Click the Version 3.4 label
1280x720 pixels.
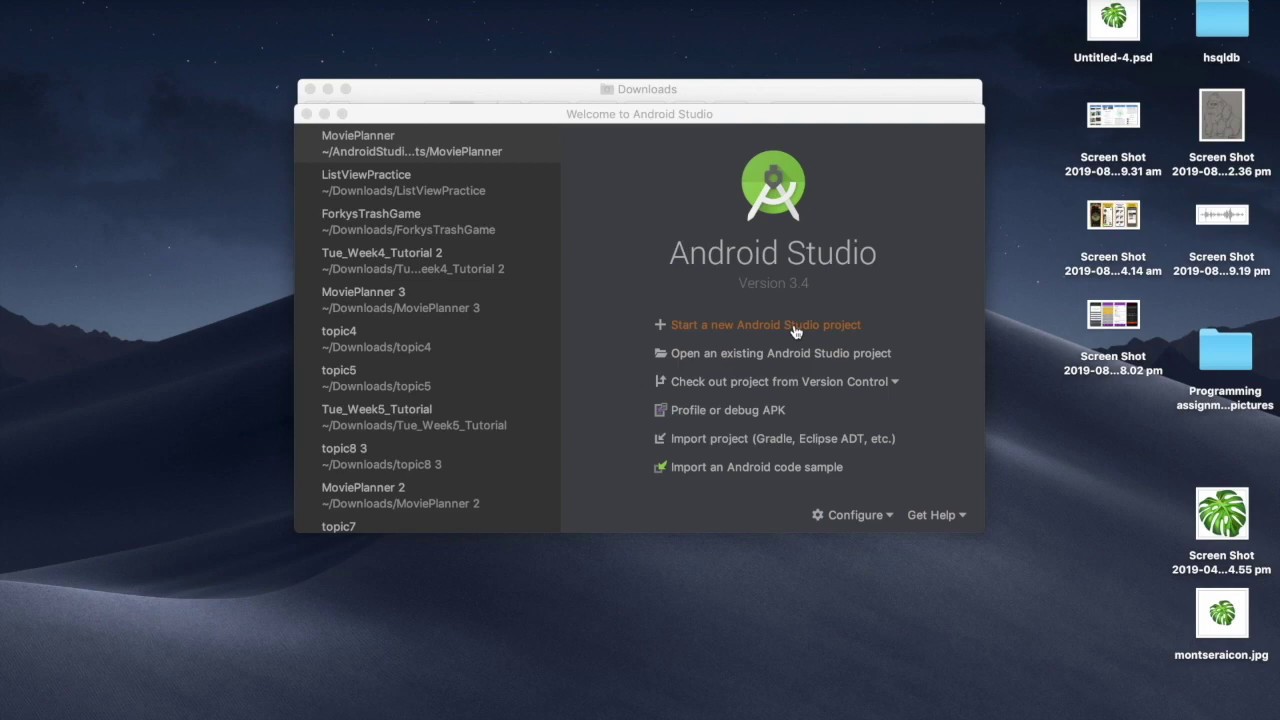(x=773, y=283)
